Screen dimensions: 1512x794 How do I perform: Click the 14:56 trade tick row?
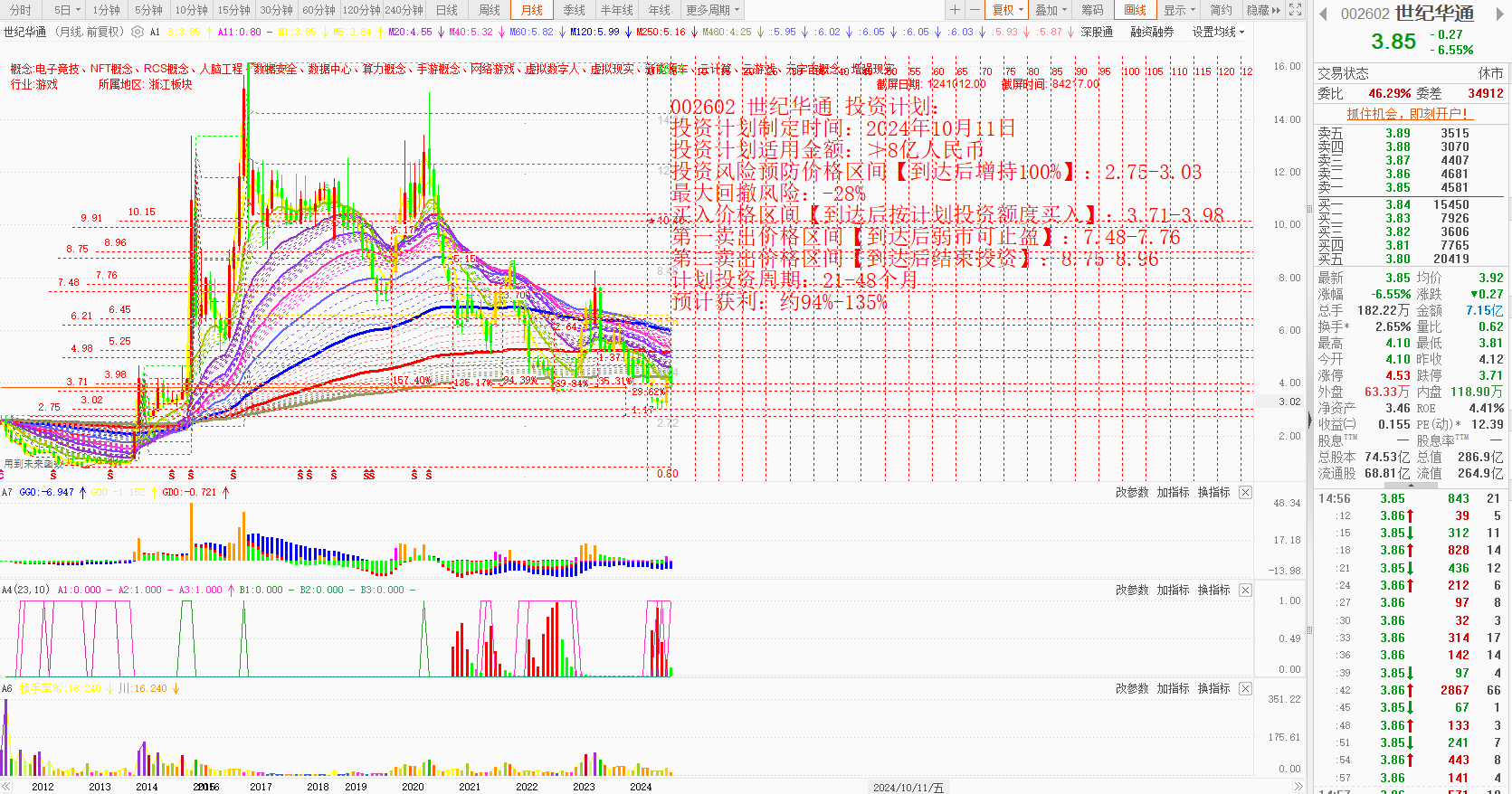point(1409,498)
